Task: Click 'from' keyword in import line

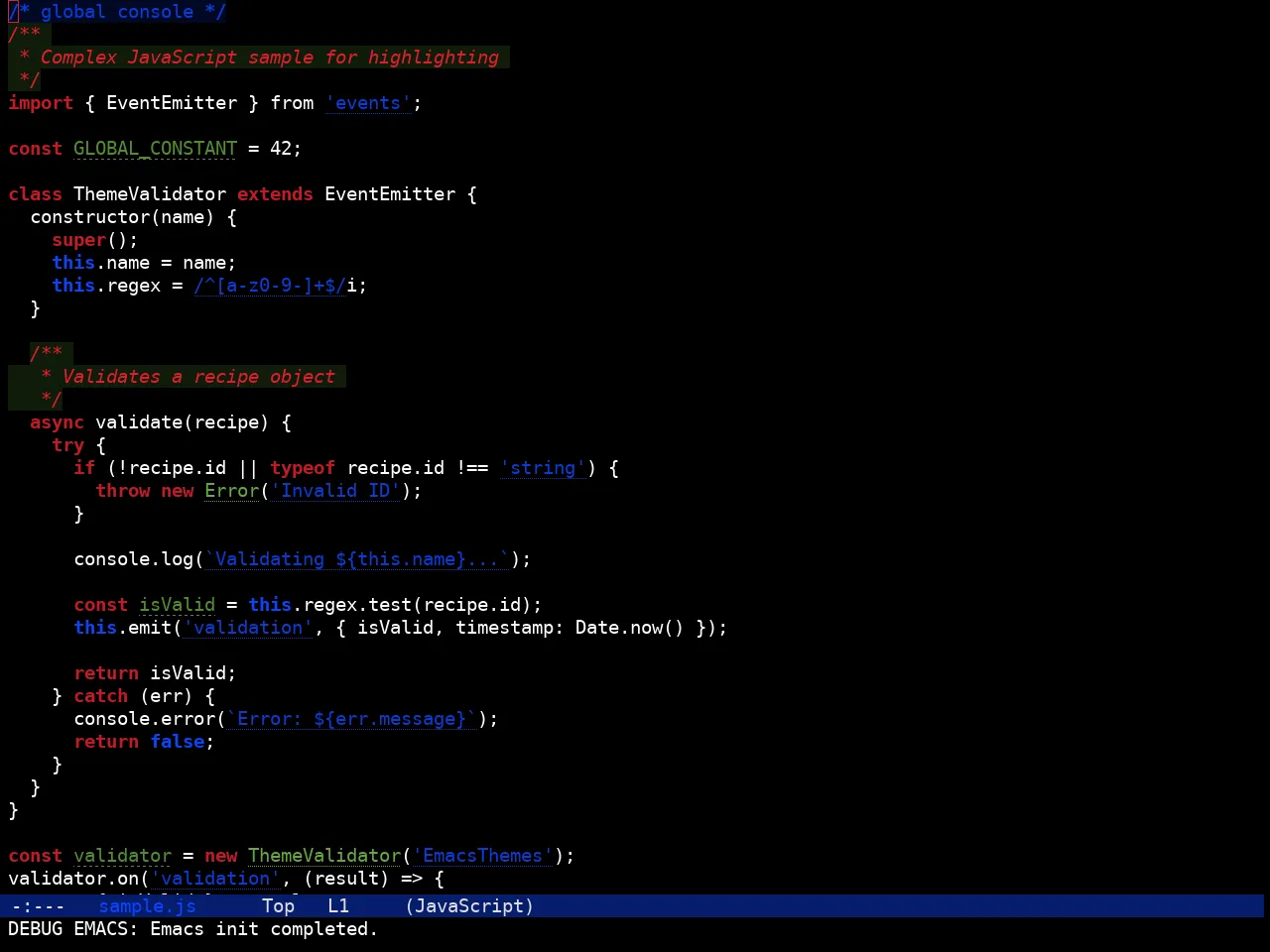Action: [x=292, y=103]
